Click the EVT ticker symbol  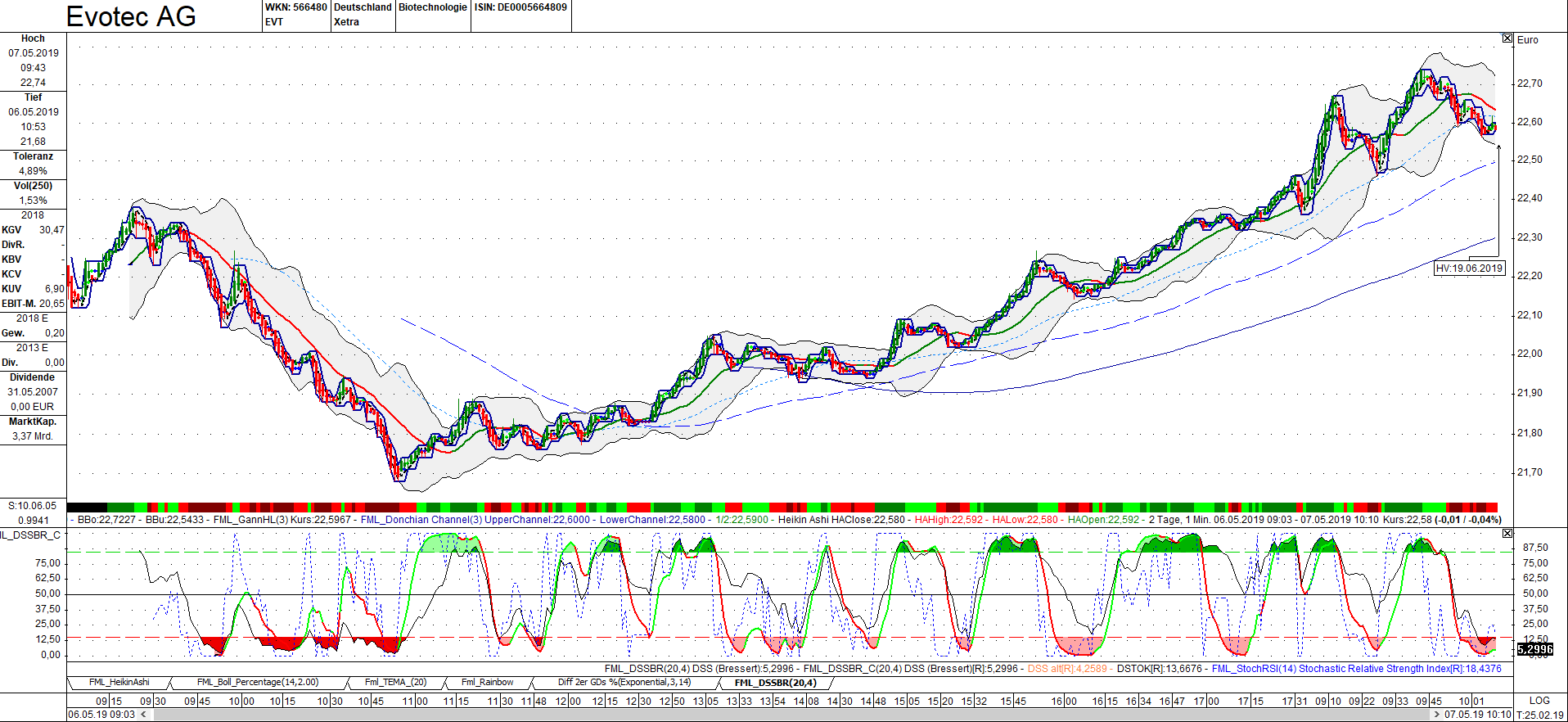(x=274, y=22)
